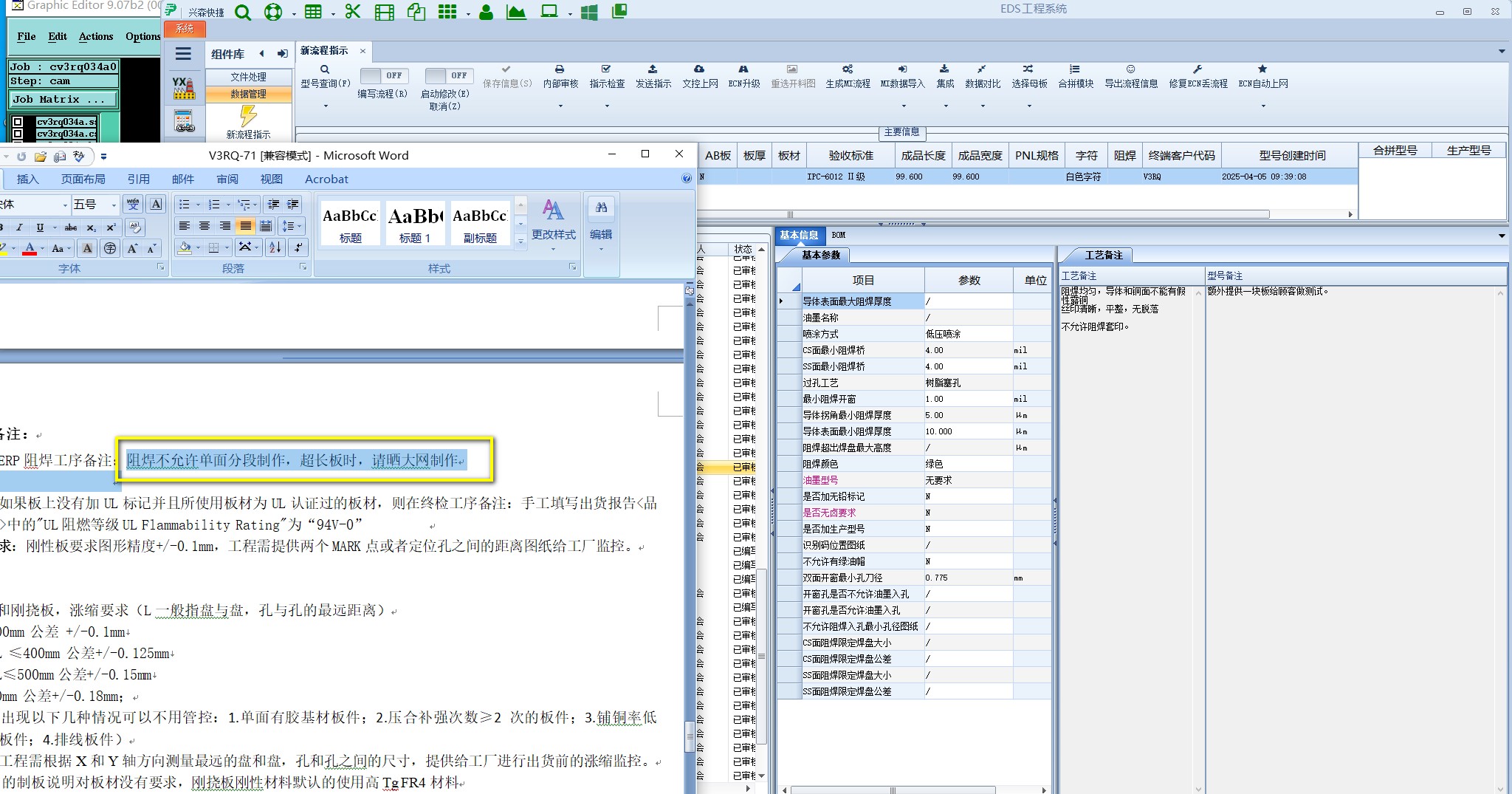The image size is (1512, 794).
Task: Toggle align left in Word paragraph group
Action: [185, 226]
